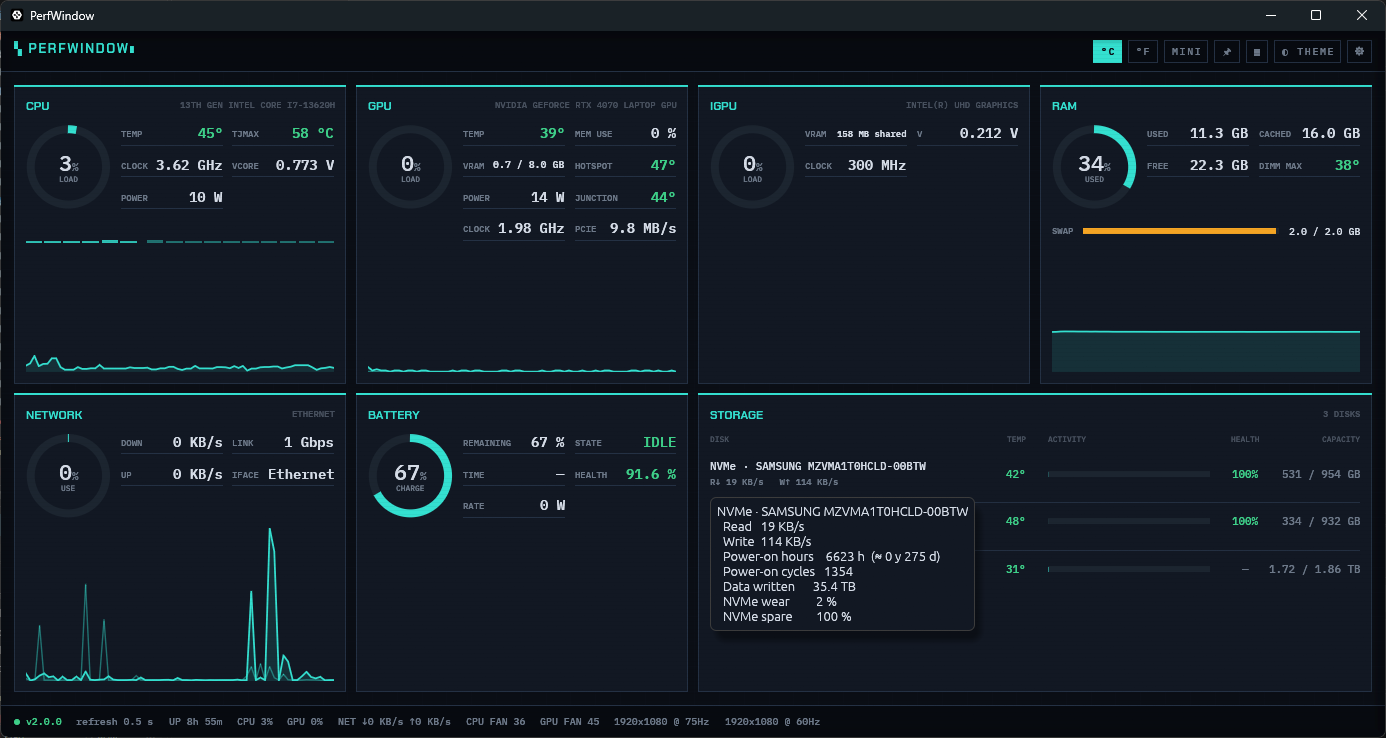The width and height of the screenshot is (1386, 738).
Task: Click the CPU TJMAX value 58 °C
Action: point(313,133)
